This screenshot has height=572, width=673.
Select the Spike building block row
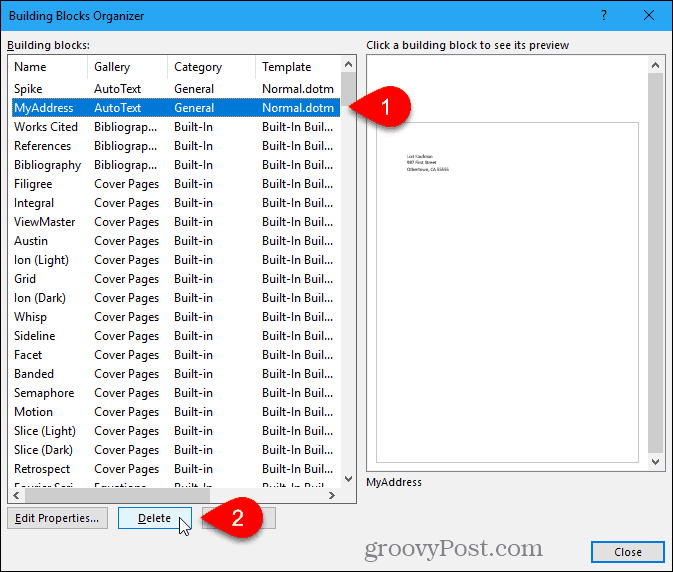(176, 89)
